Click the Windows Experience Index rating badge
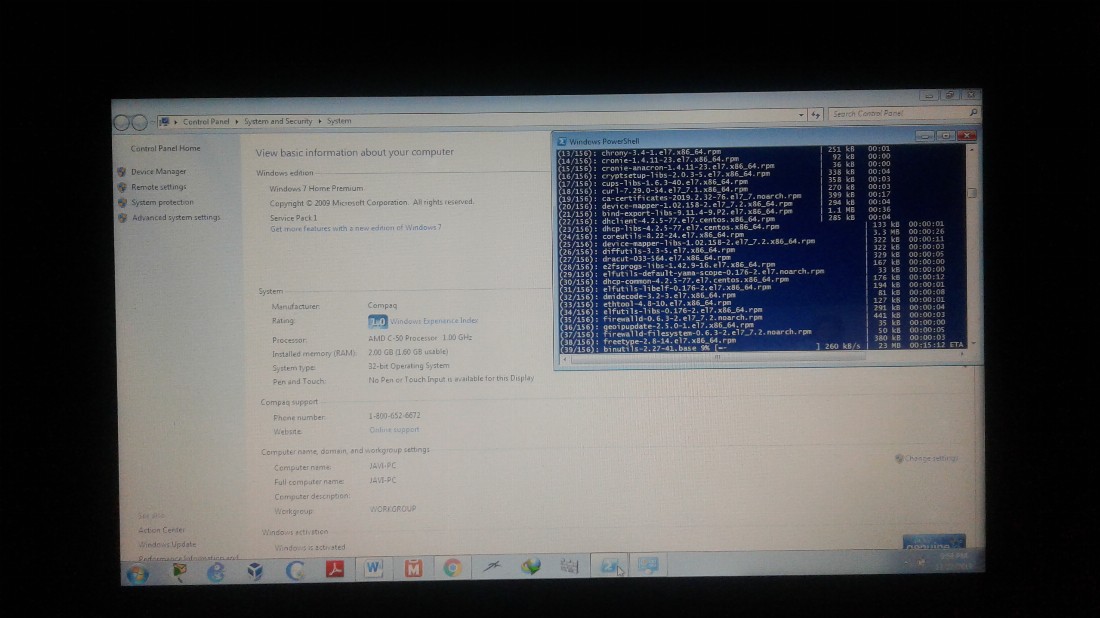This screenshot has width=1100, height=618. [x=377, y=321]
